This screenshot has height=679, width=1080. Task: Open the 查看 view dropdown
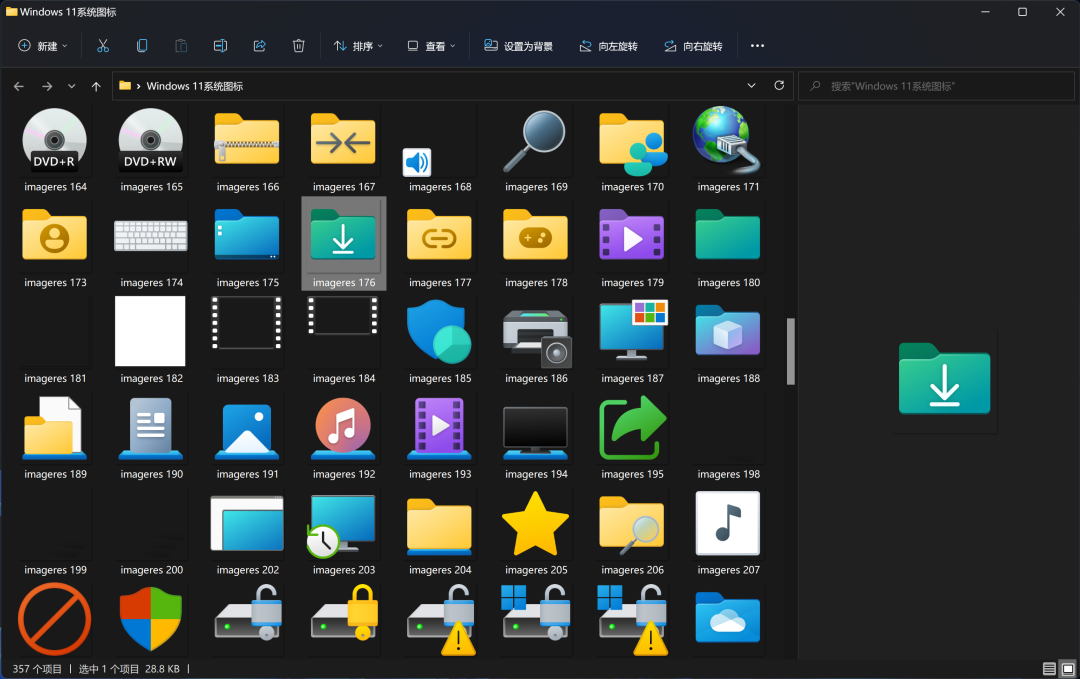[431, 45]
